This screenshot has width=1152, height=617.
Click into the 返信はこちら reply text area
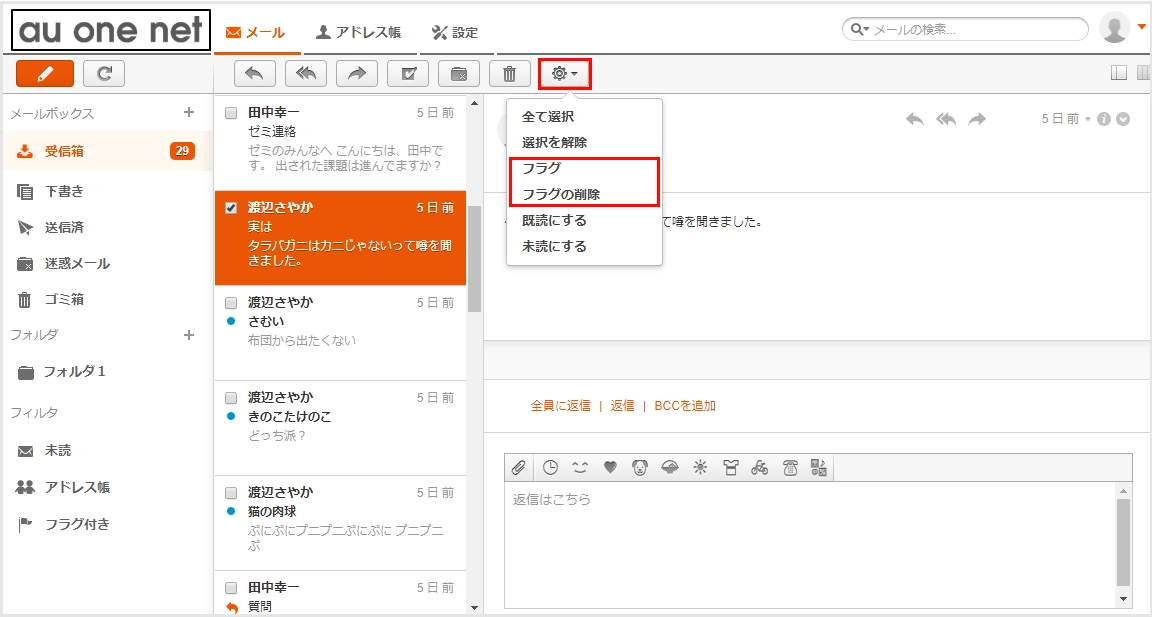click(x=810, y=544)
